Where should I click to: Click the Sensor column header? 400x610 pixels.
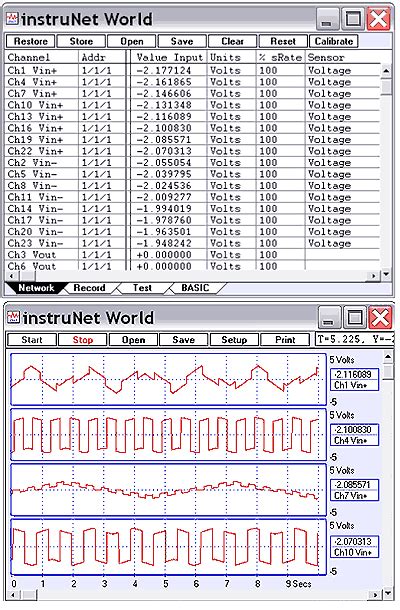(x=326, y=58)
